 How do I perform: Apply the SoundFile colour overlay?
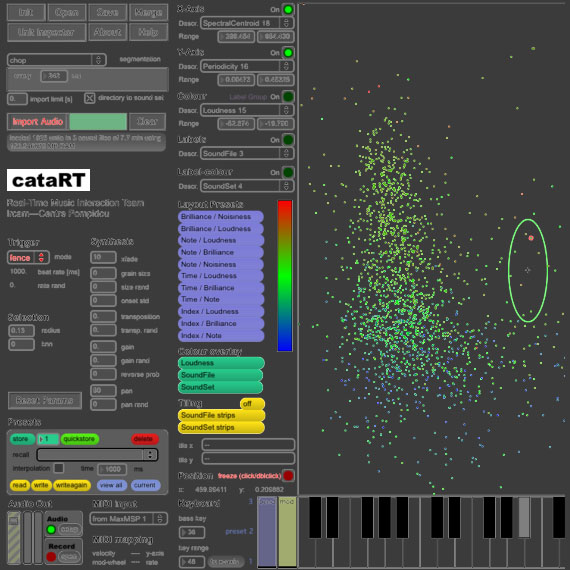(x=221, y=375)
